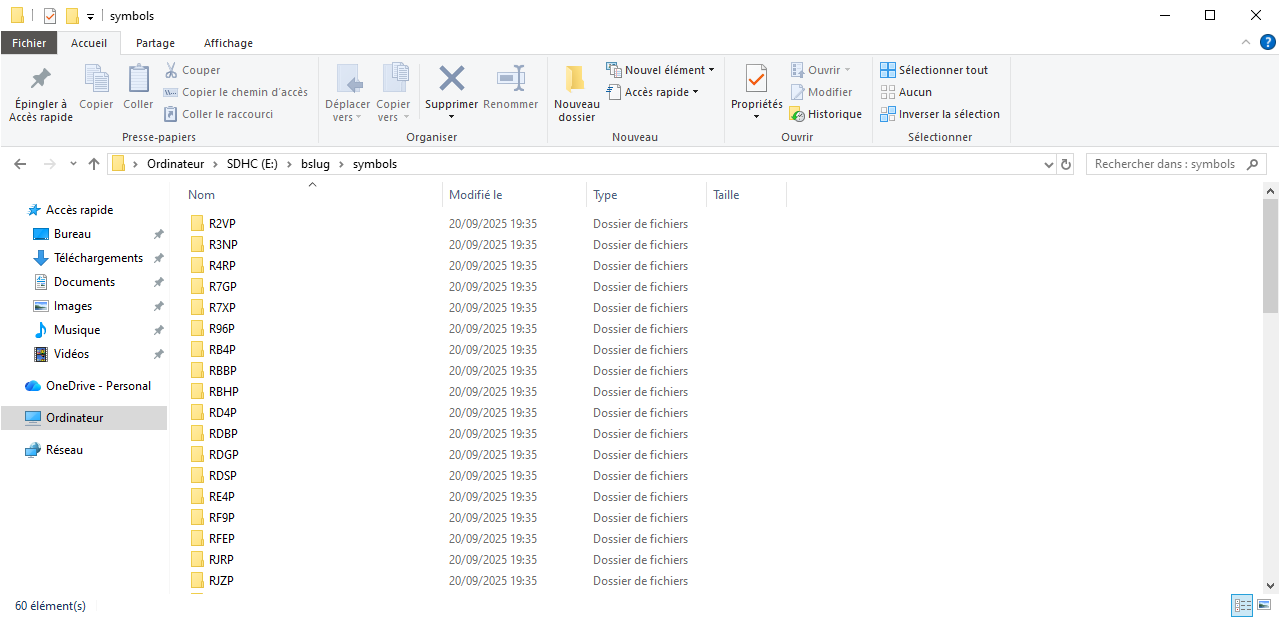This screenshot has width=1280, height=618.
Task: Collapse the ribbon with the chevron
Action: (1245, 43)
